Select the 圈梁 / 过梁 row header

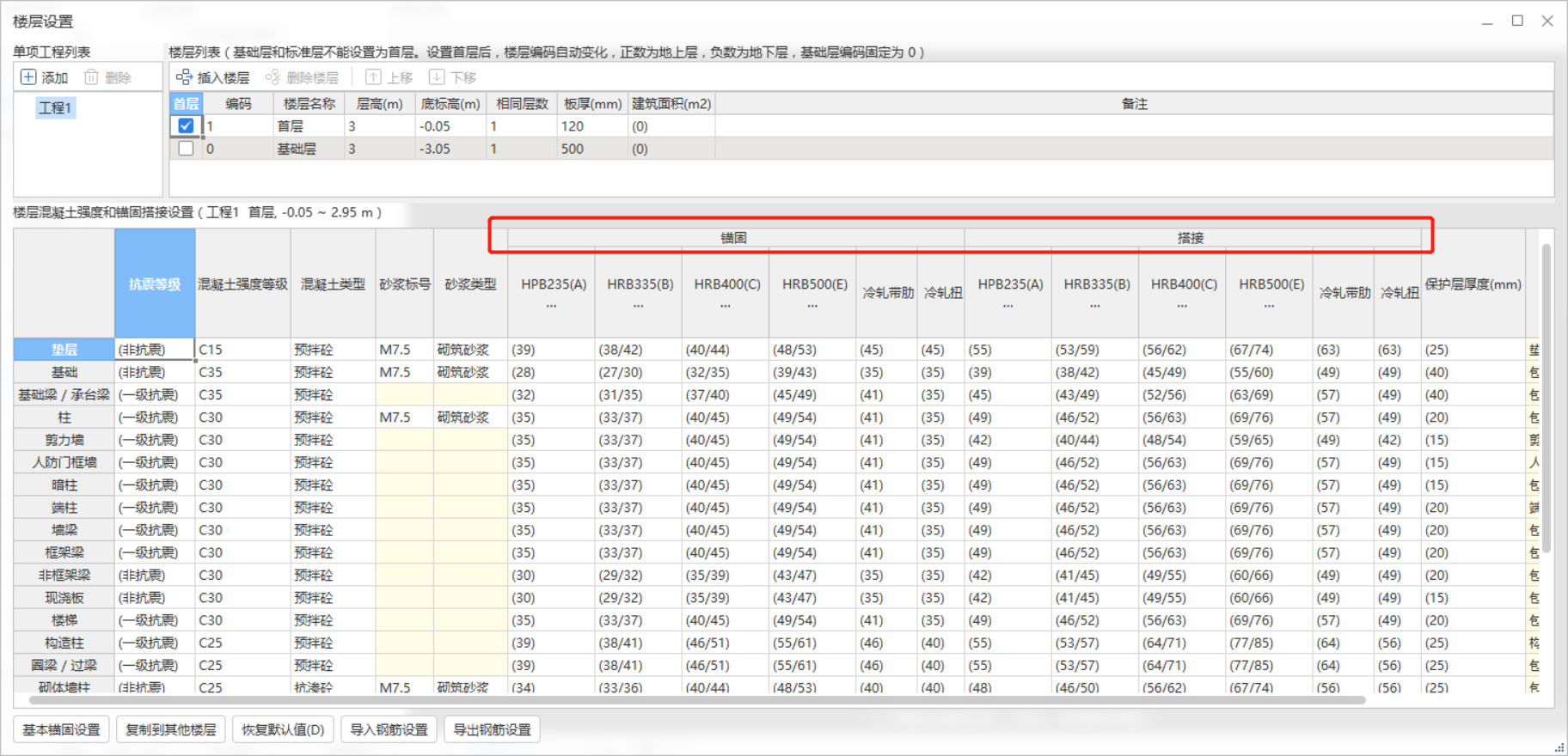coord(64,665)
